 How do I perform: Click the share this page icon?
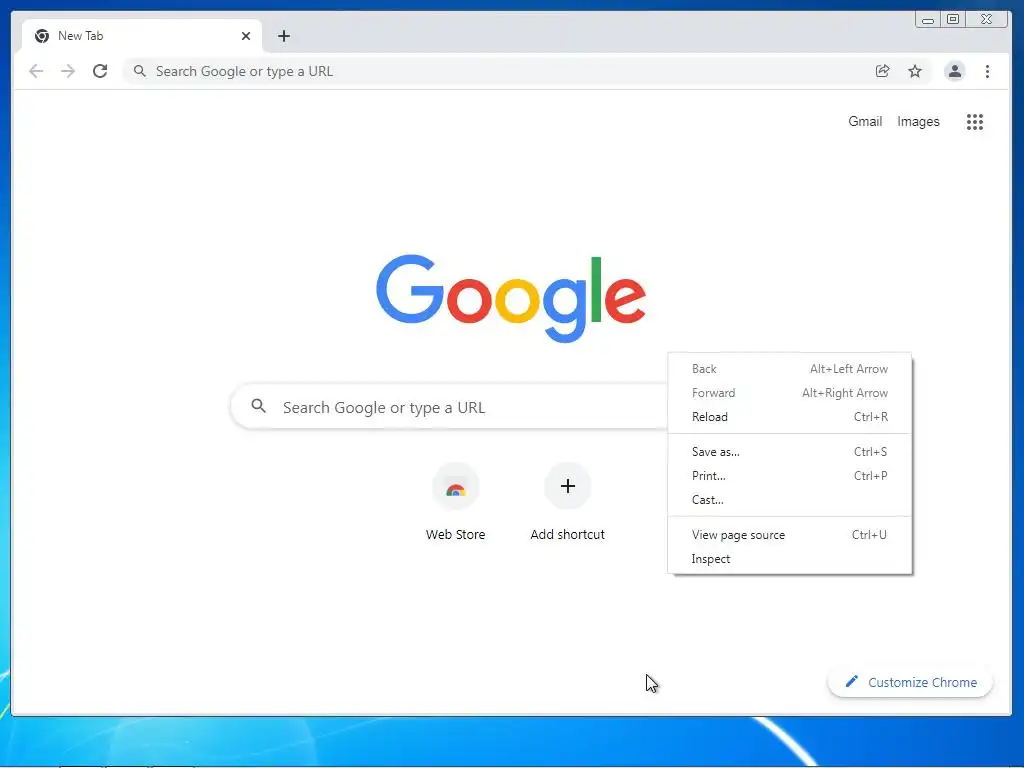[882, 71]
